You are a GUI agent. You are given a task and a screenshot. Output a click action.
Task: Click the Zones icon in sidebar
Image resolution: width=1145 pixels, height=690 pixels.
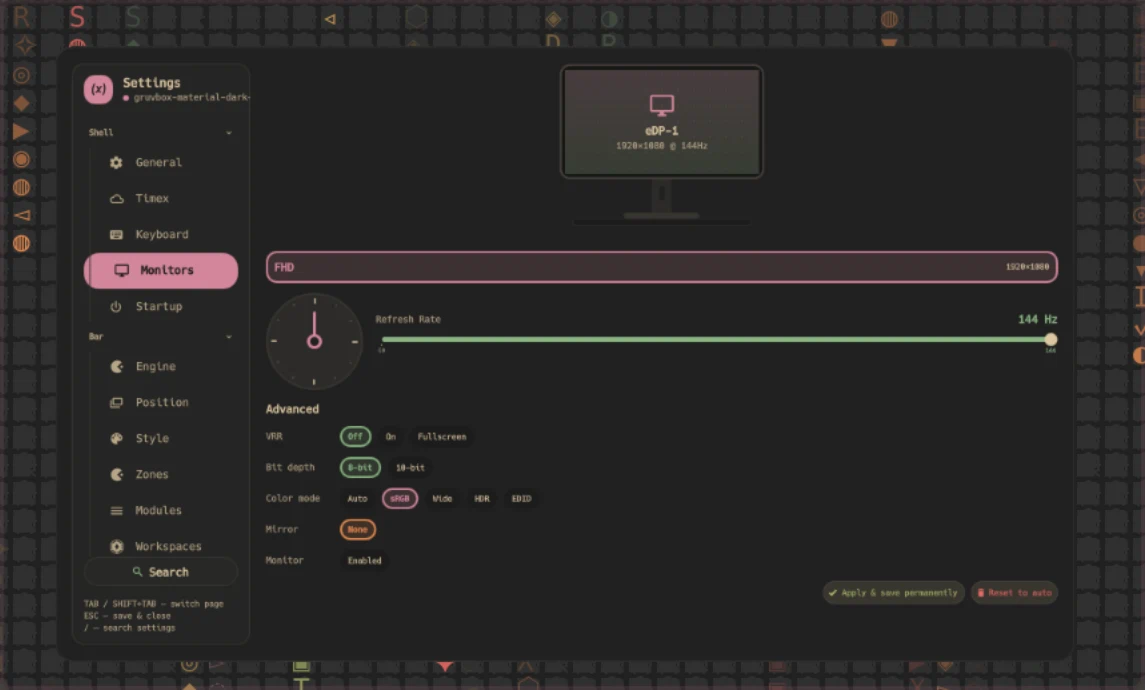click(116, 475)
